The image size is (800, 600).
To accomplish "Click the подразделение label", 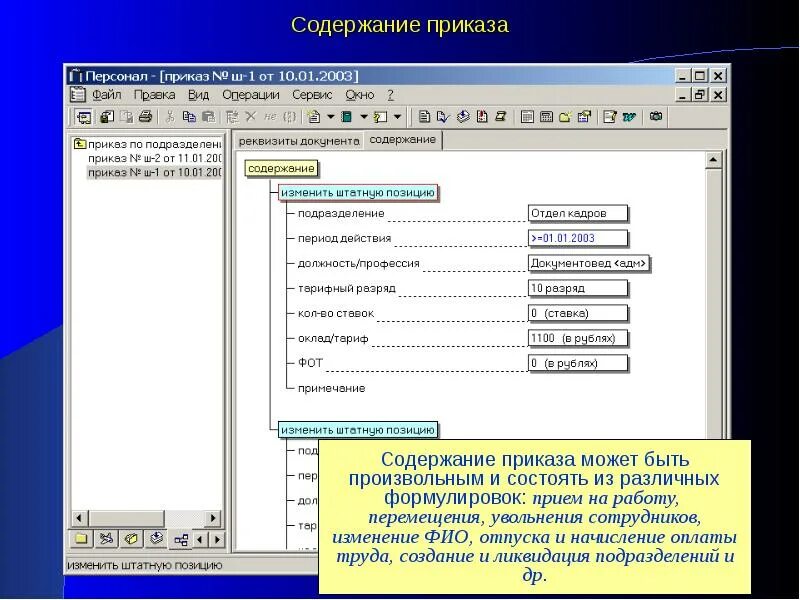I will coord(341,213).
